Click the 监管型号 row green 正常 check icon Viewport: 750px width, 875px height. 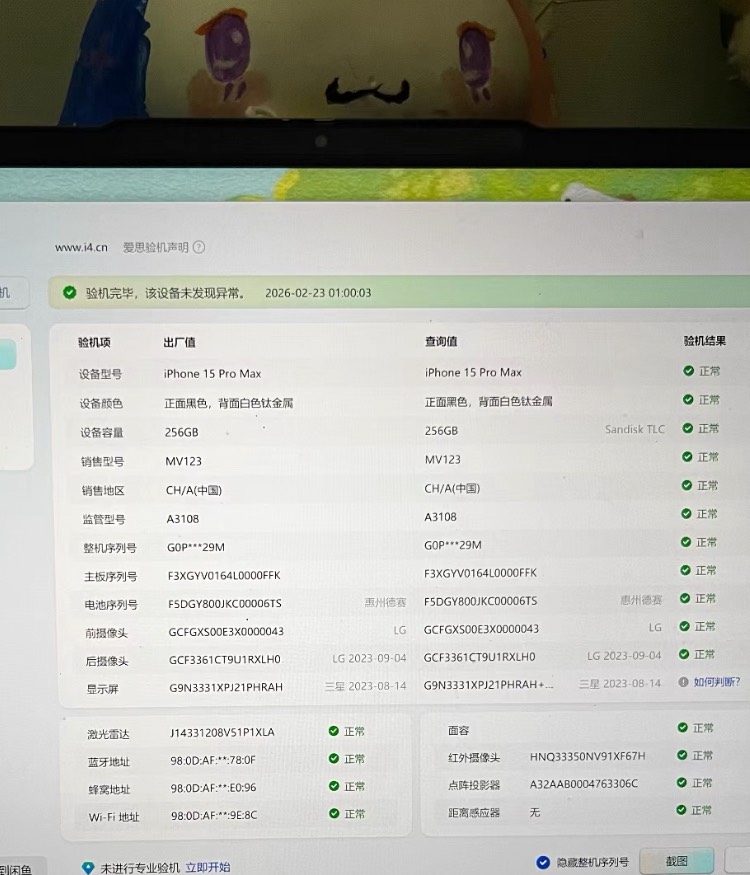pyautogui.click(x=686, y=513)
